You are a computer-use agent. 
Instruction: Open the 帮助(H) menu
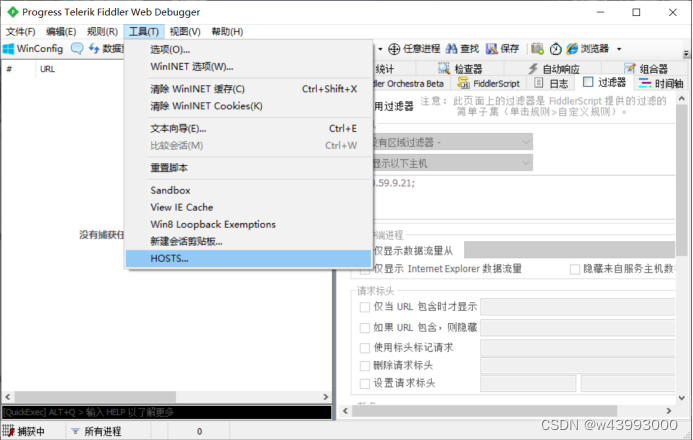point(227,31)
